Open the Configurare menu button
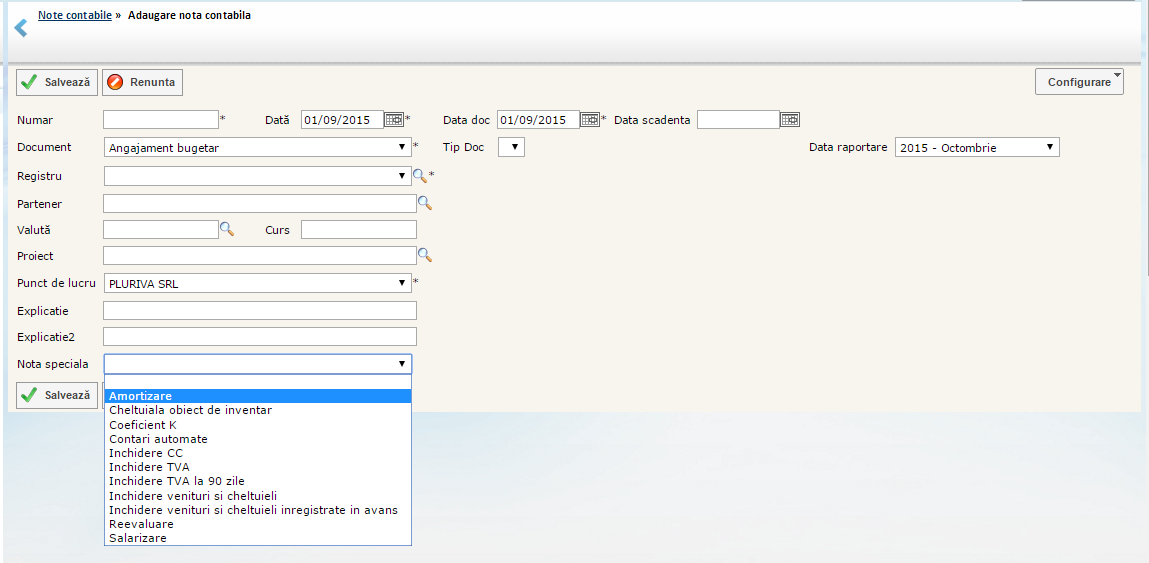 pyautogui.click(x=1079, y=82)
